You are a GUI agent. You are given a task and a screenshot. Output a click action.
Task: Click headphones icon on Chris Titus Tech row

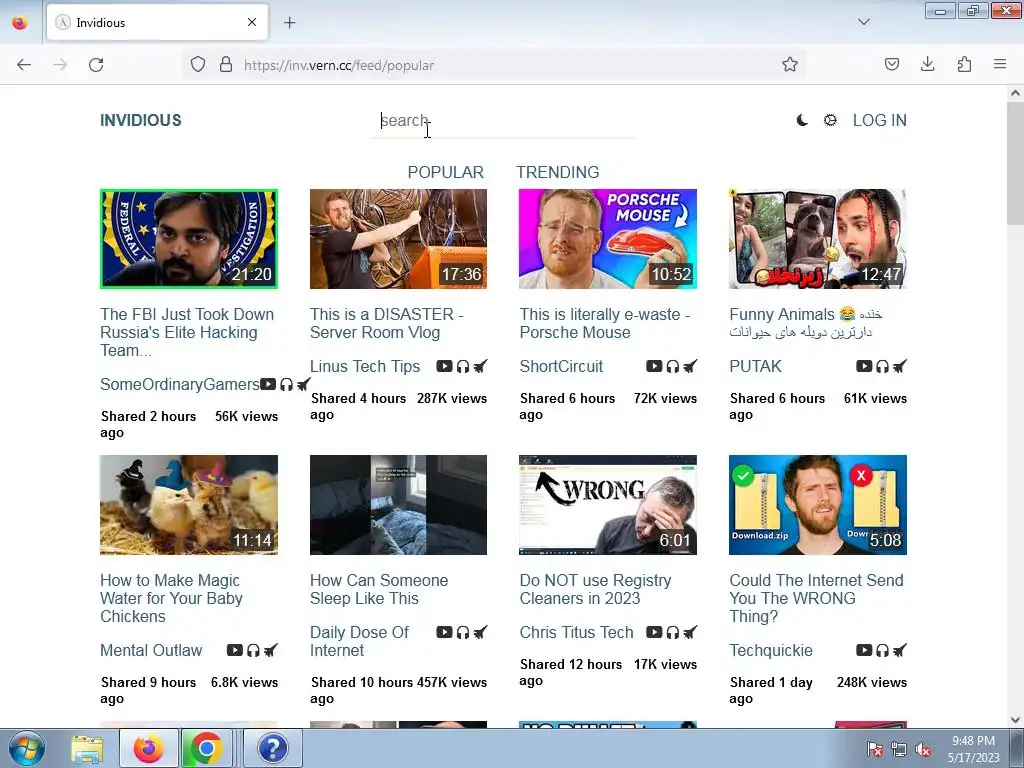[x=673, y=632]
